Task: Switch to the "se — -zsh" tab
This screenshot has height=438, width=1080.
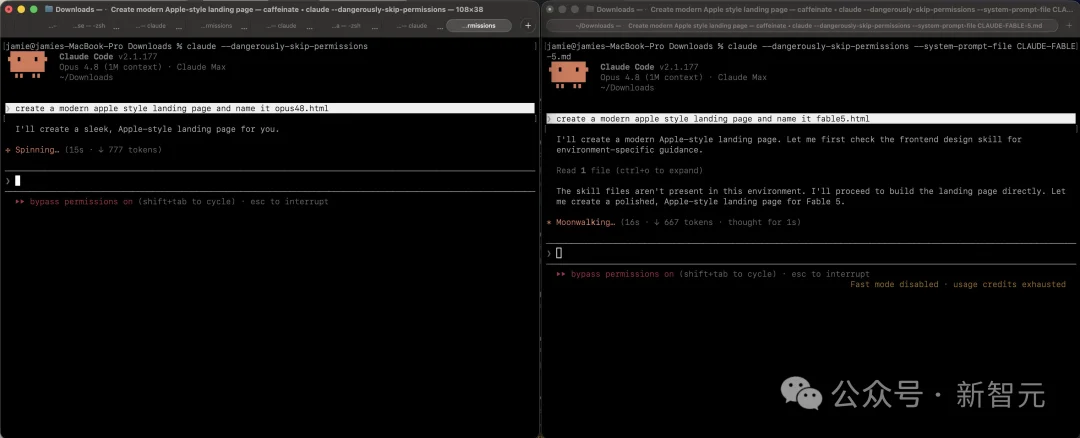Action: [88, 25]
